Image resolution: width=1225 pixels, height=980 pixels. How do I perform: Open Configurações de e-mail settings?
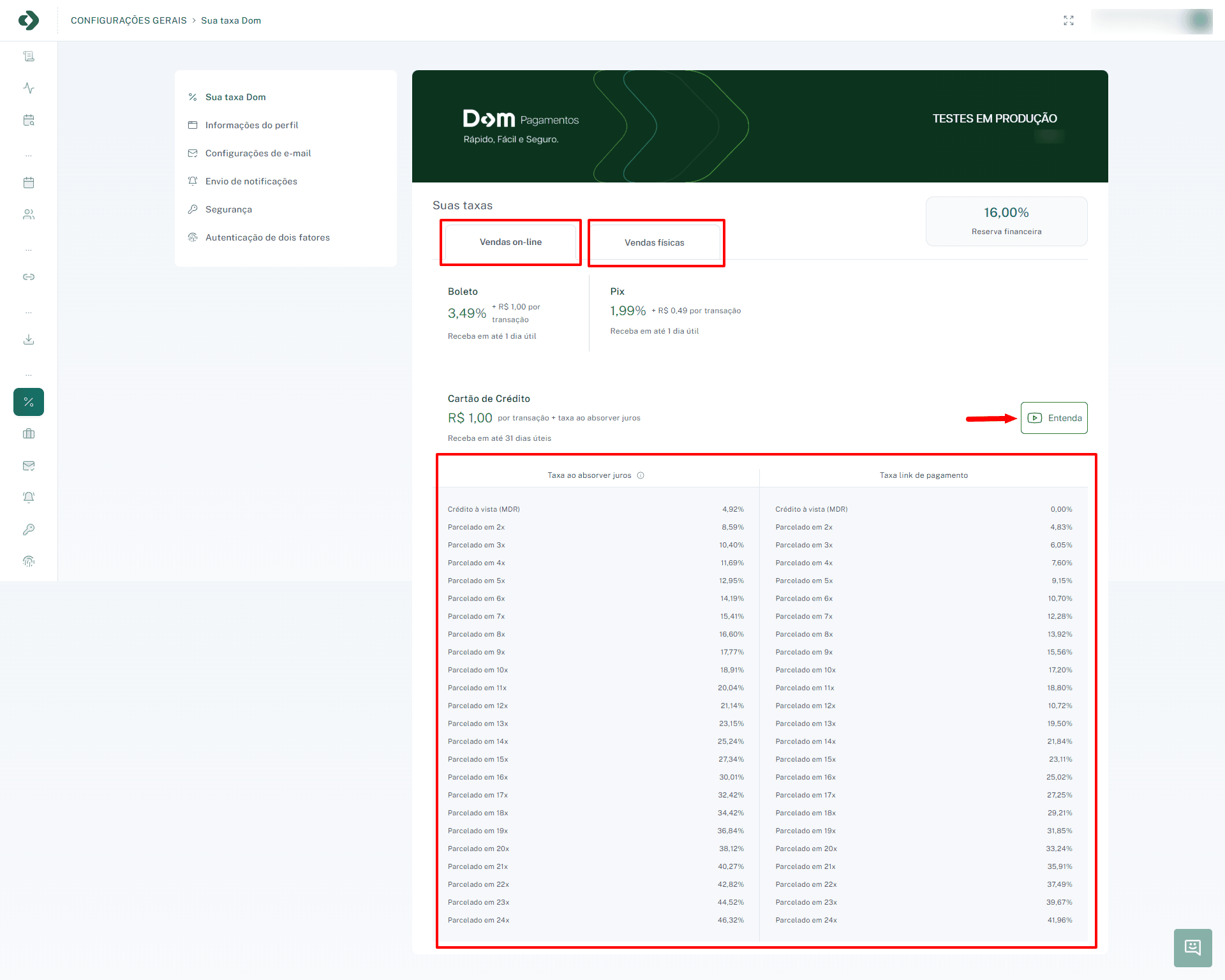(258, 152)
